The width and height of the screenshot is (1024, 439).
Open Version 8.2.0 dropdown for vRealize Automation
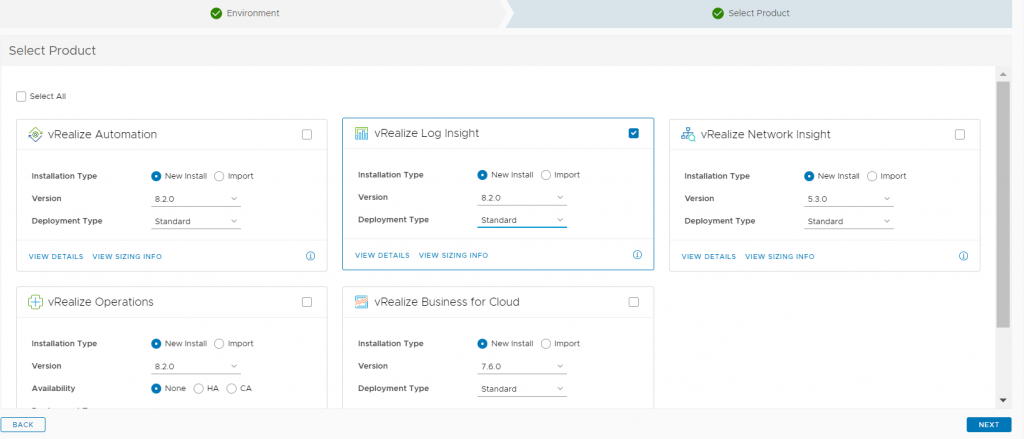(196, 199)
